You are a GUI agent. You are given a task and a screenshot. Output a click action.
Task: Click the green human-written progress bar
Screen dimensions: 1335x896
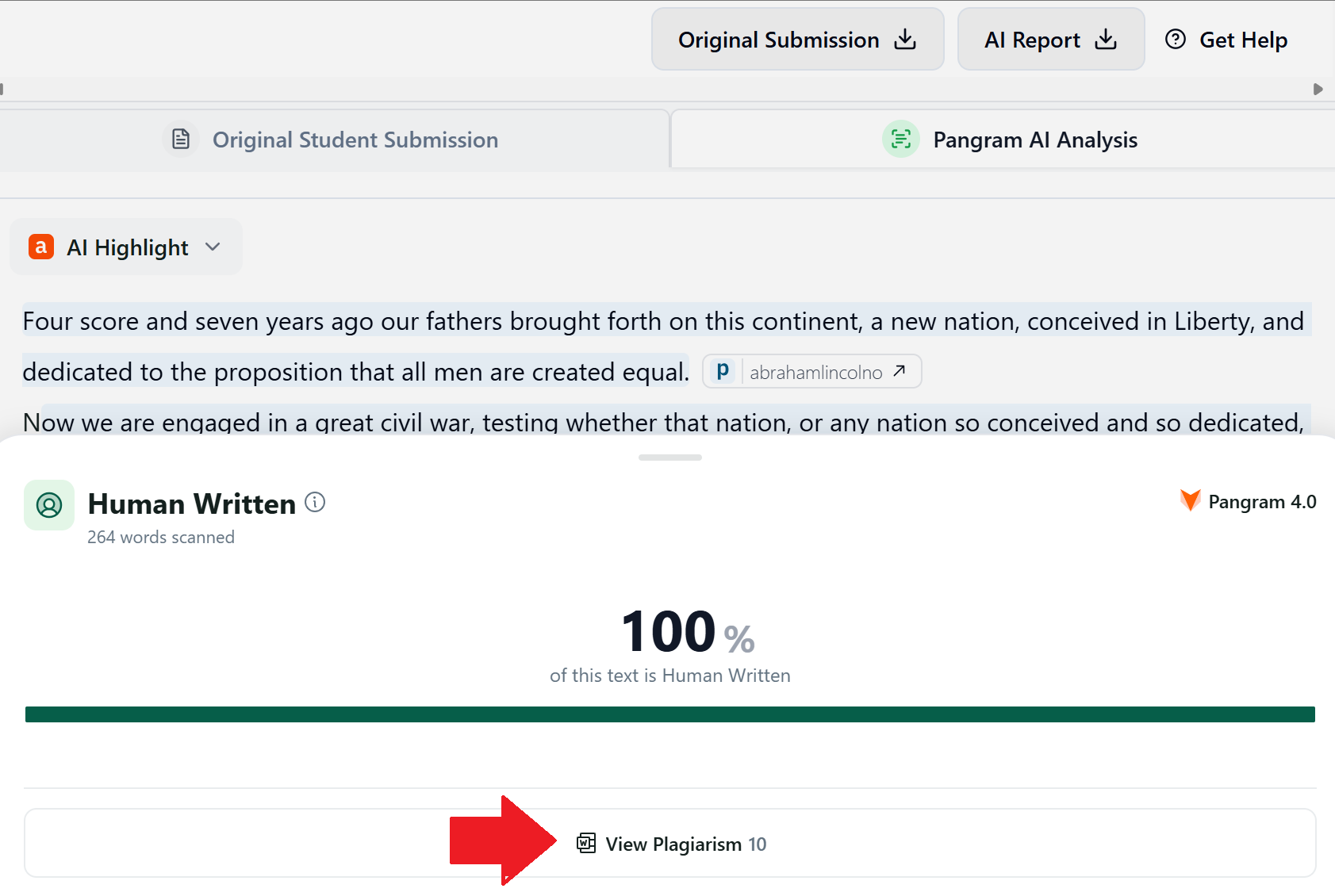[x=670, y=714]
